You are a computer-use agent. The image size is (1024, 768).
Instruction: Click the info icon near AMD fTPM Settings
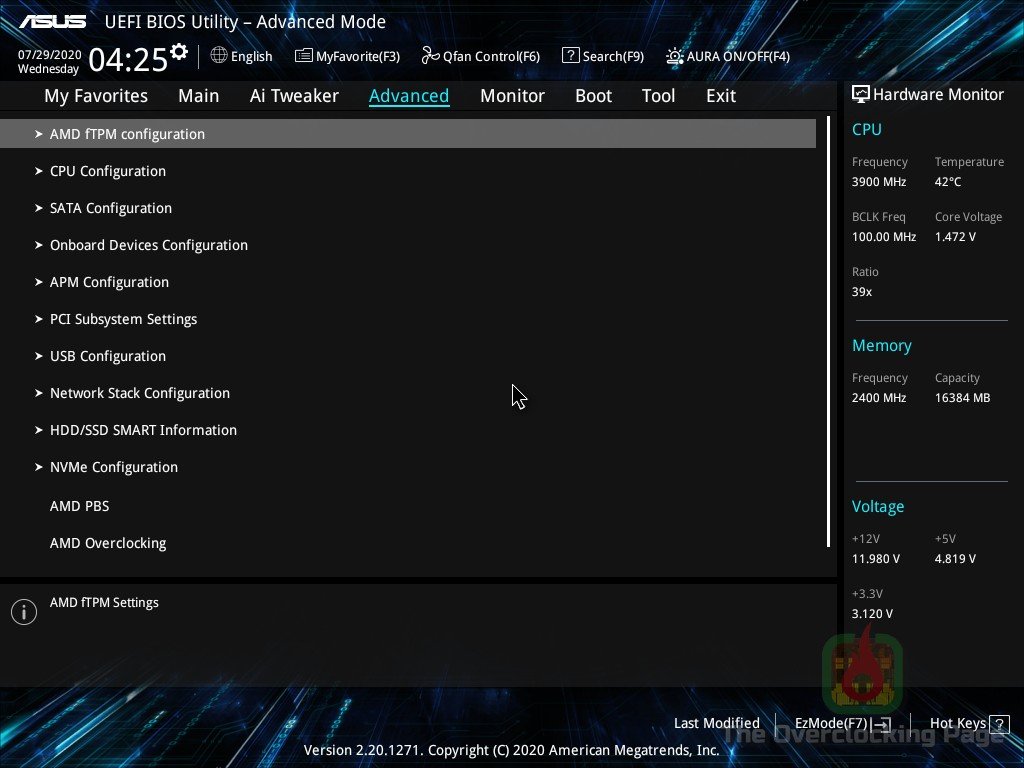[24, 611]
